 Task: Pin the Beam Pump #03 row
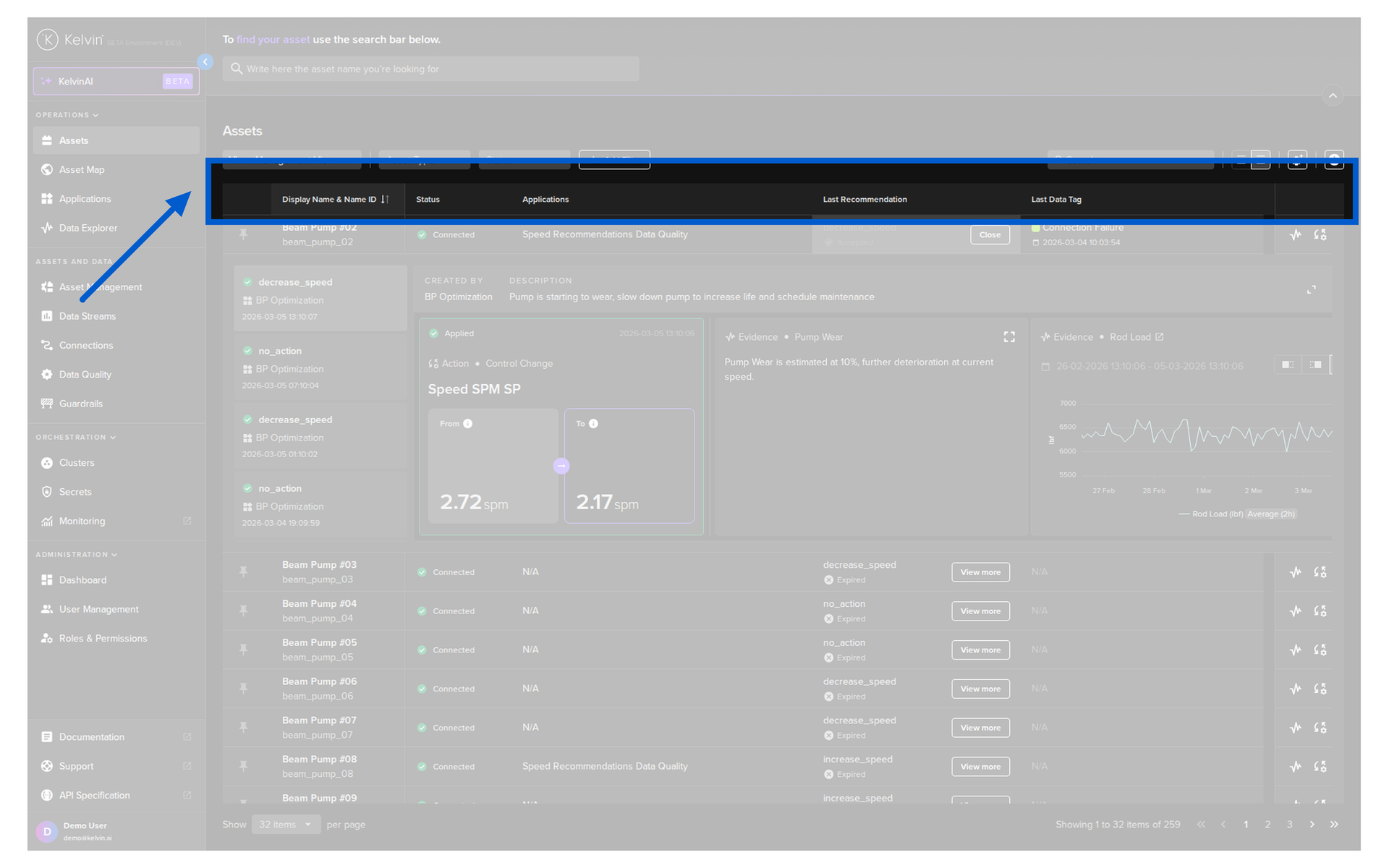(x=244, y=571)
